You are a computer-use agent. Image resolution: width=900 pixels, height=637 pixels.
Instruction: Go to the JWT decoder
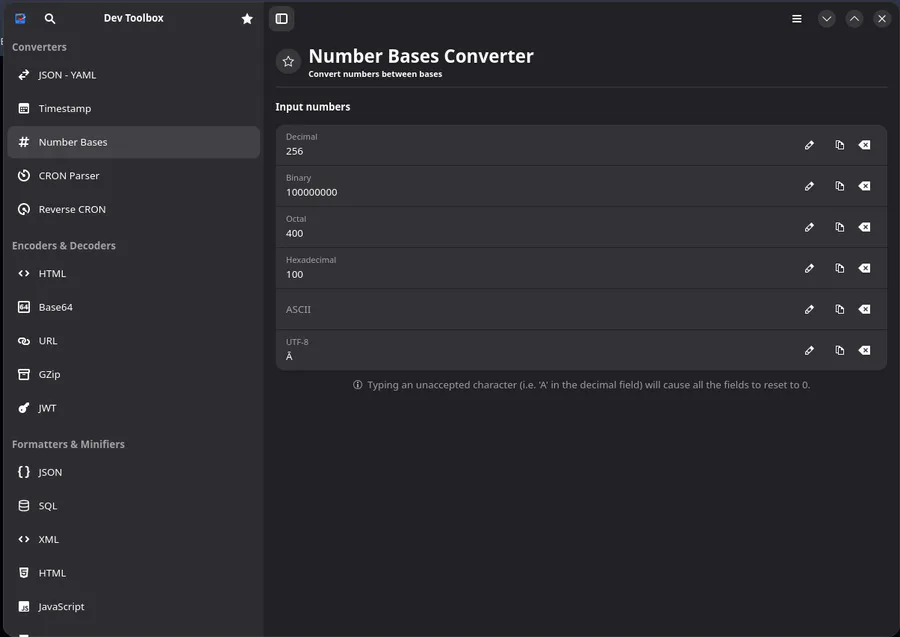[47, 408]
